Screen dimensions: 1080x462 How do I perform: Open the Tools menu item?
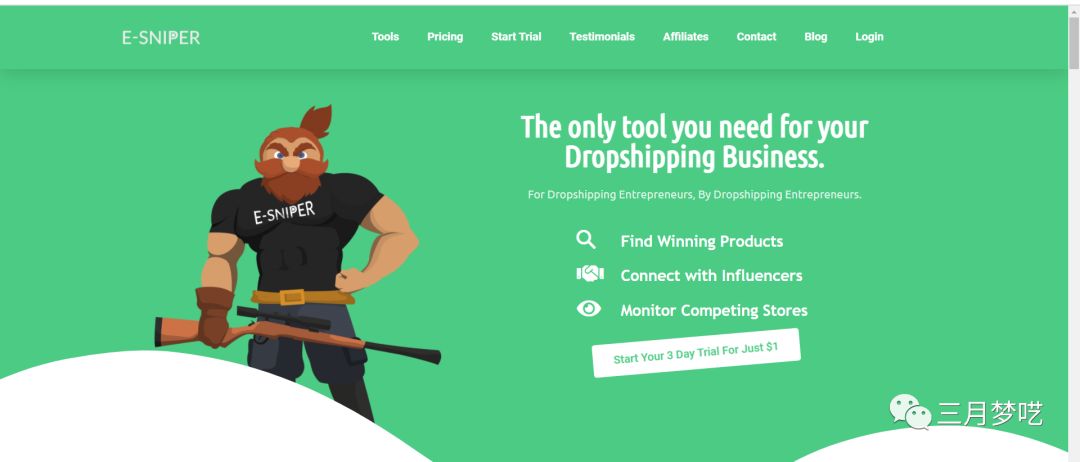click(385, 36)
